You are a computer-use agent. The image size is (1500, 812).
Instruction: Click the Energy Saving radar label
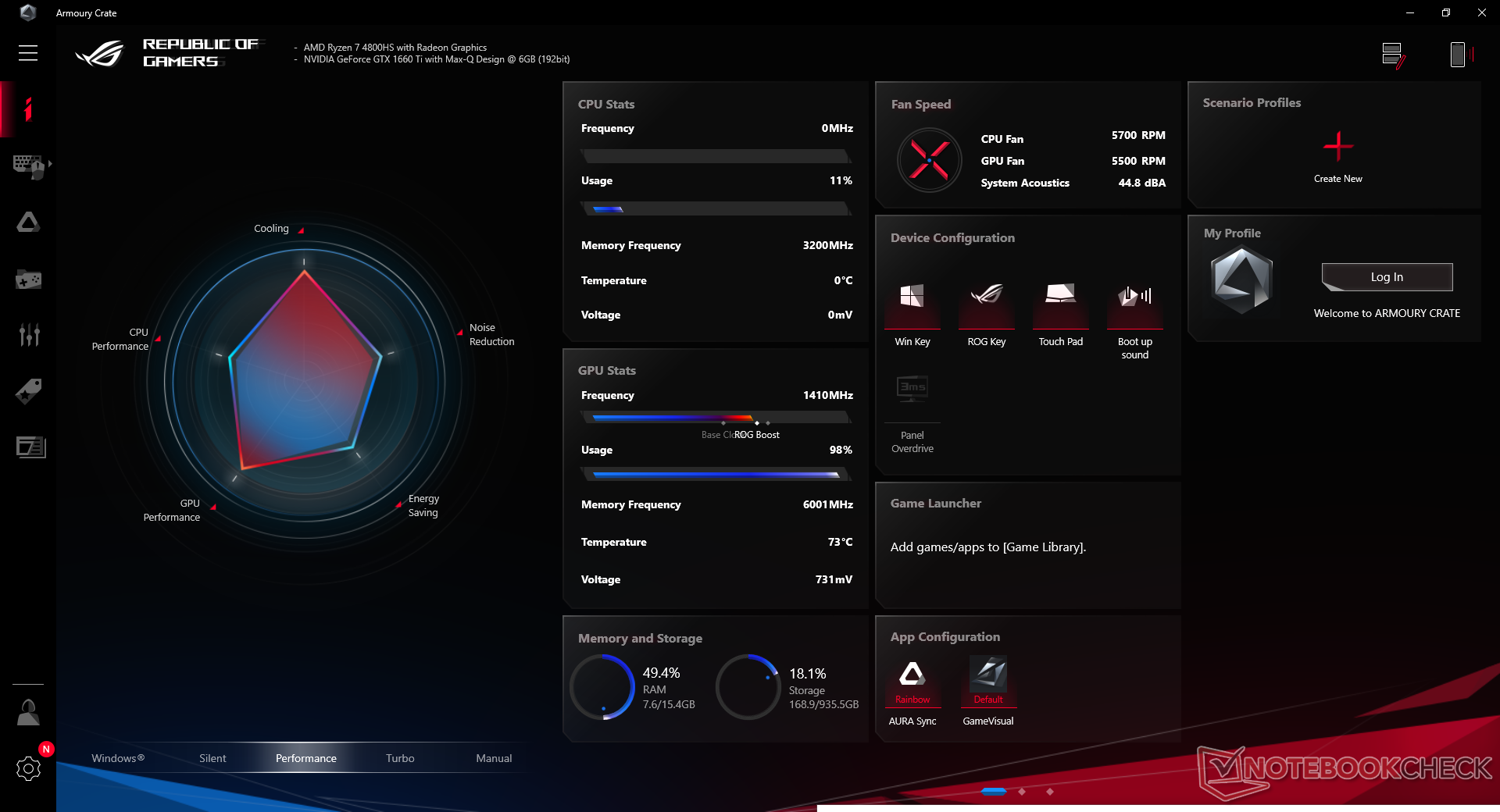(423, 506)
